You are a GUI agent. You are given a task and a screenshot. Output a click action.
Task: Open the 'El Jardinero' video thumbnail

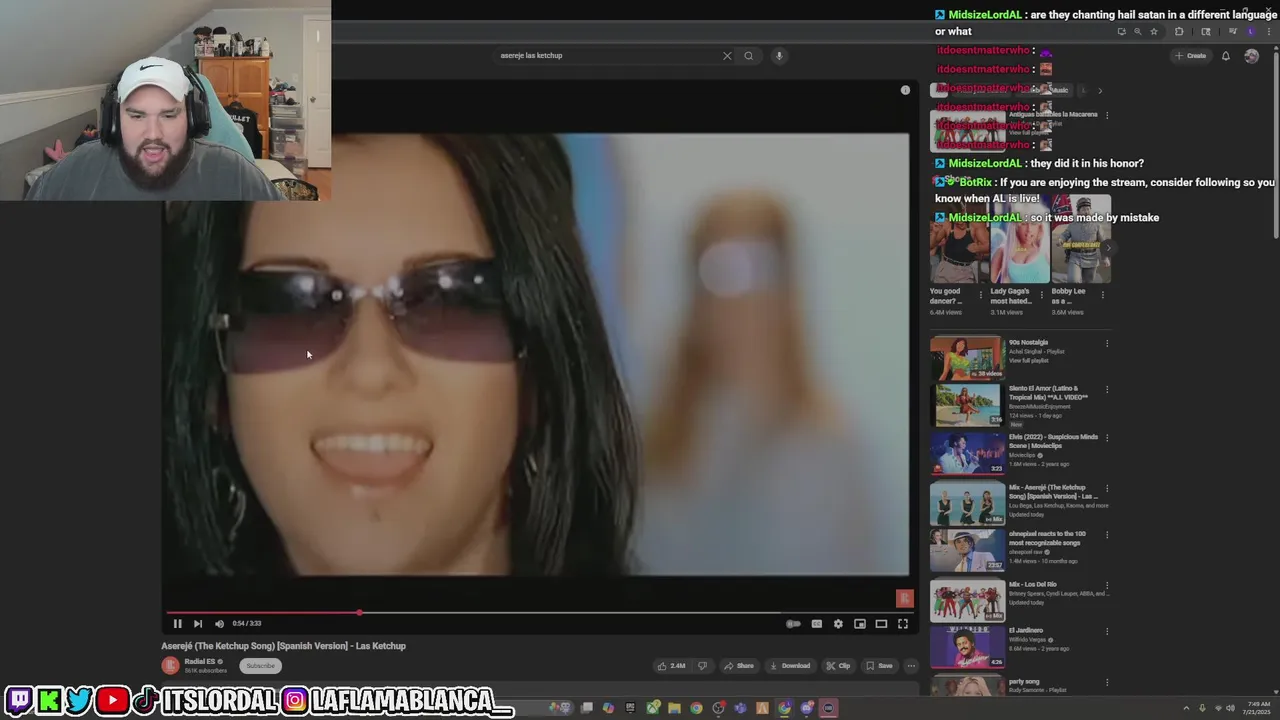(967, 647)
